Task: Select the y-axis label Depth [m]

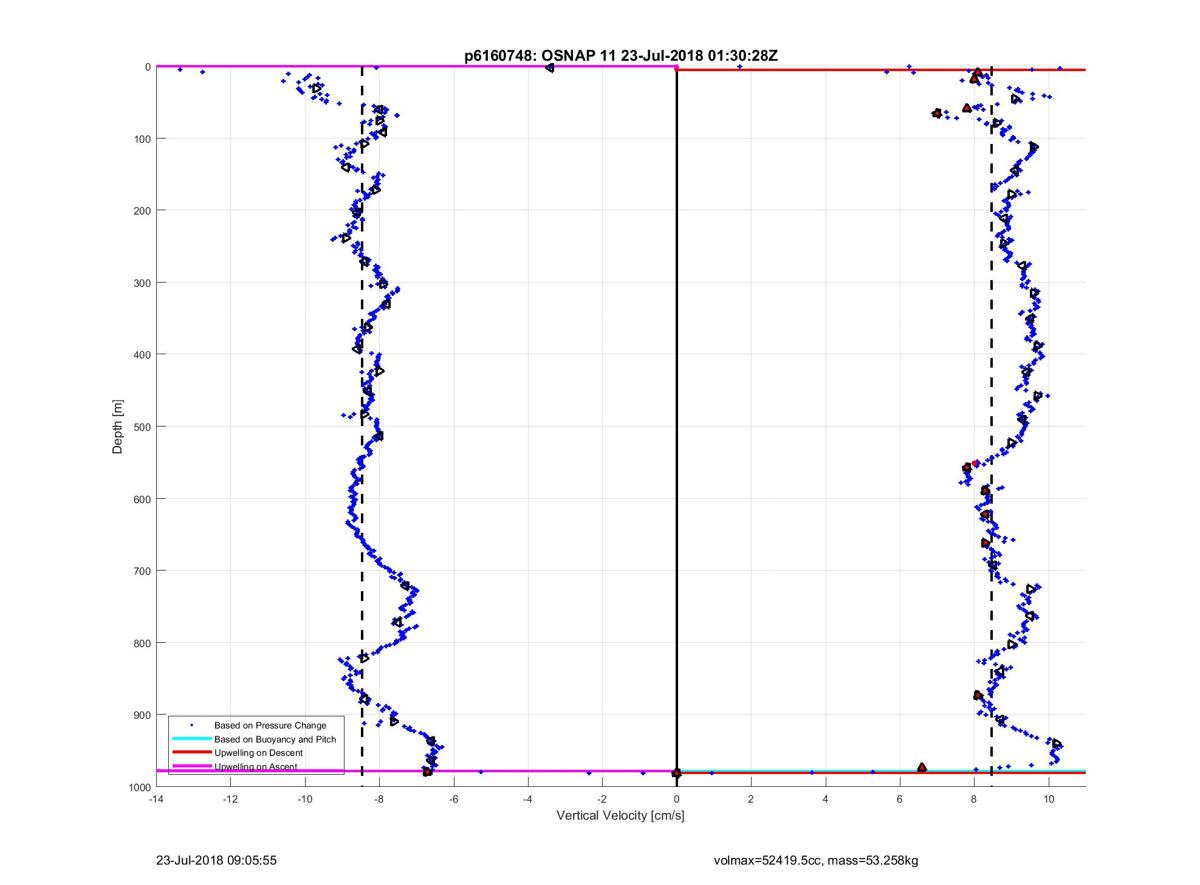Action: [x=118, y=427]
